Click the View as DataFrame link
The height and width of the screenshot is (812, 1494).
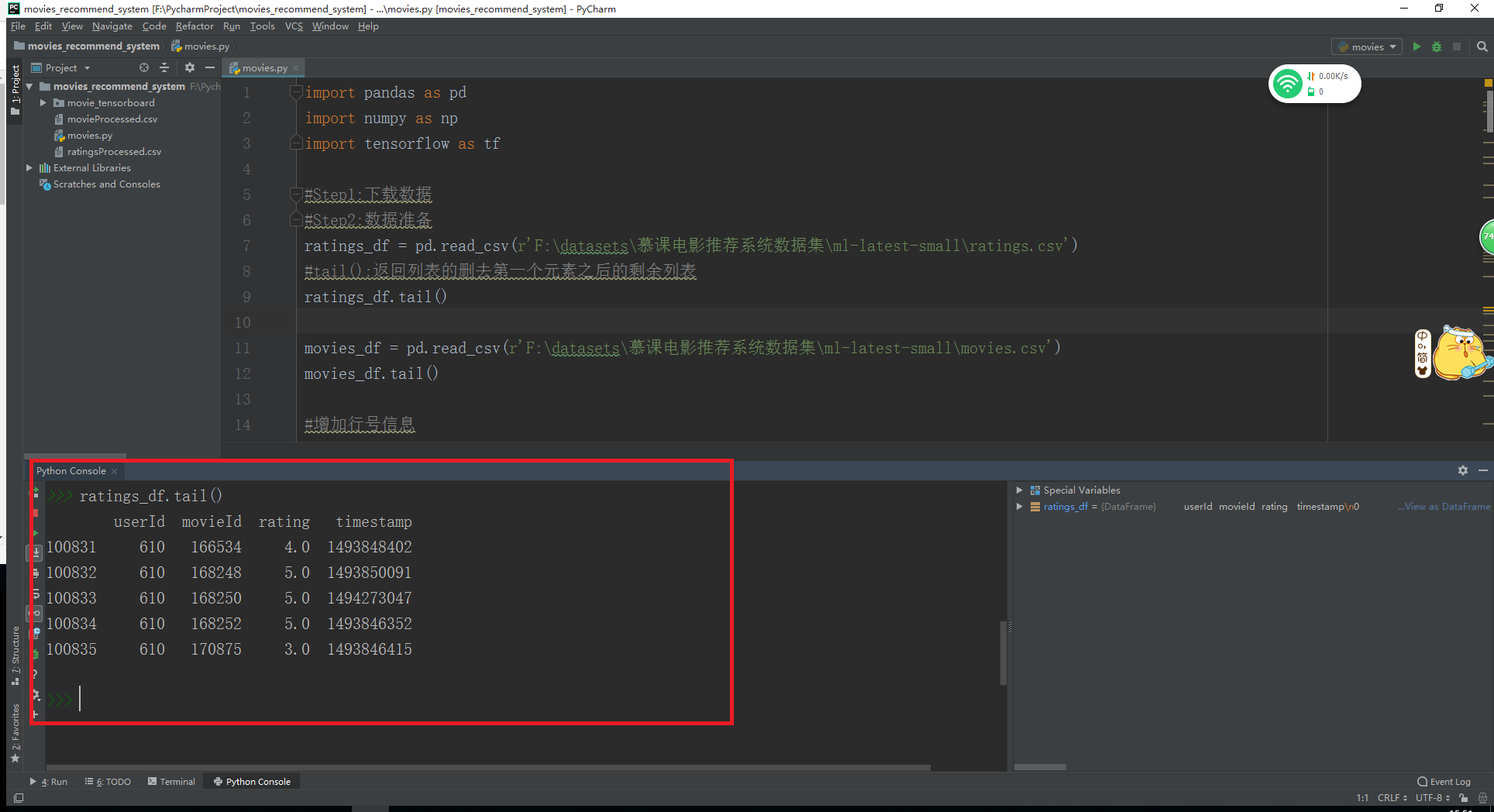tap(1443, 506)
